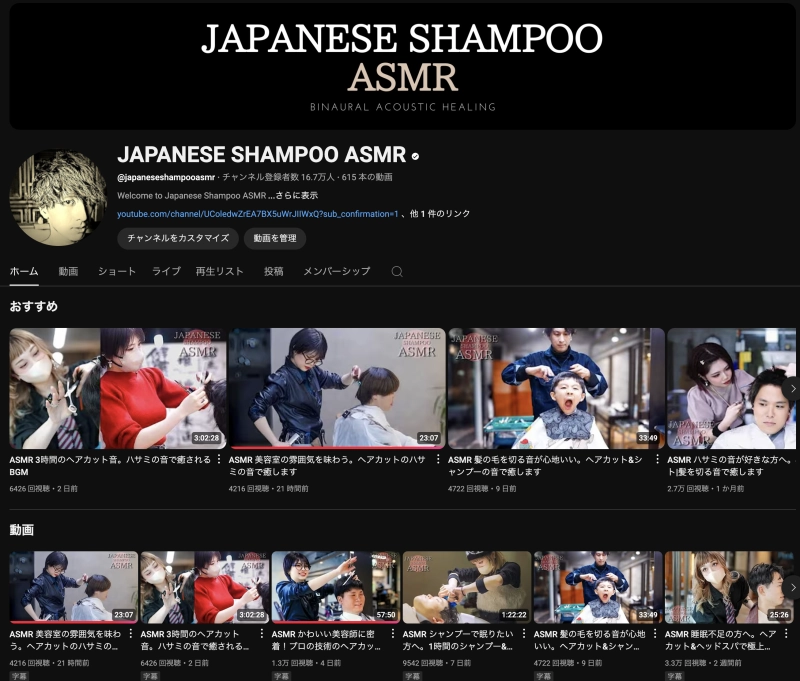This screenshot has width=800, height=681.
Task: Play featured 3:02:28 haircut thumbnail
Action: coord(118,388)
